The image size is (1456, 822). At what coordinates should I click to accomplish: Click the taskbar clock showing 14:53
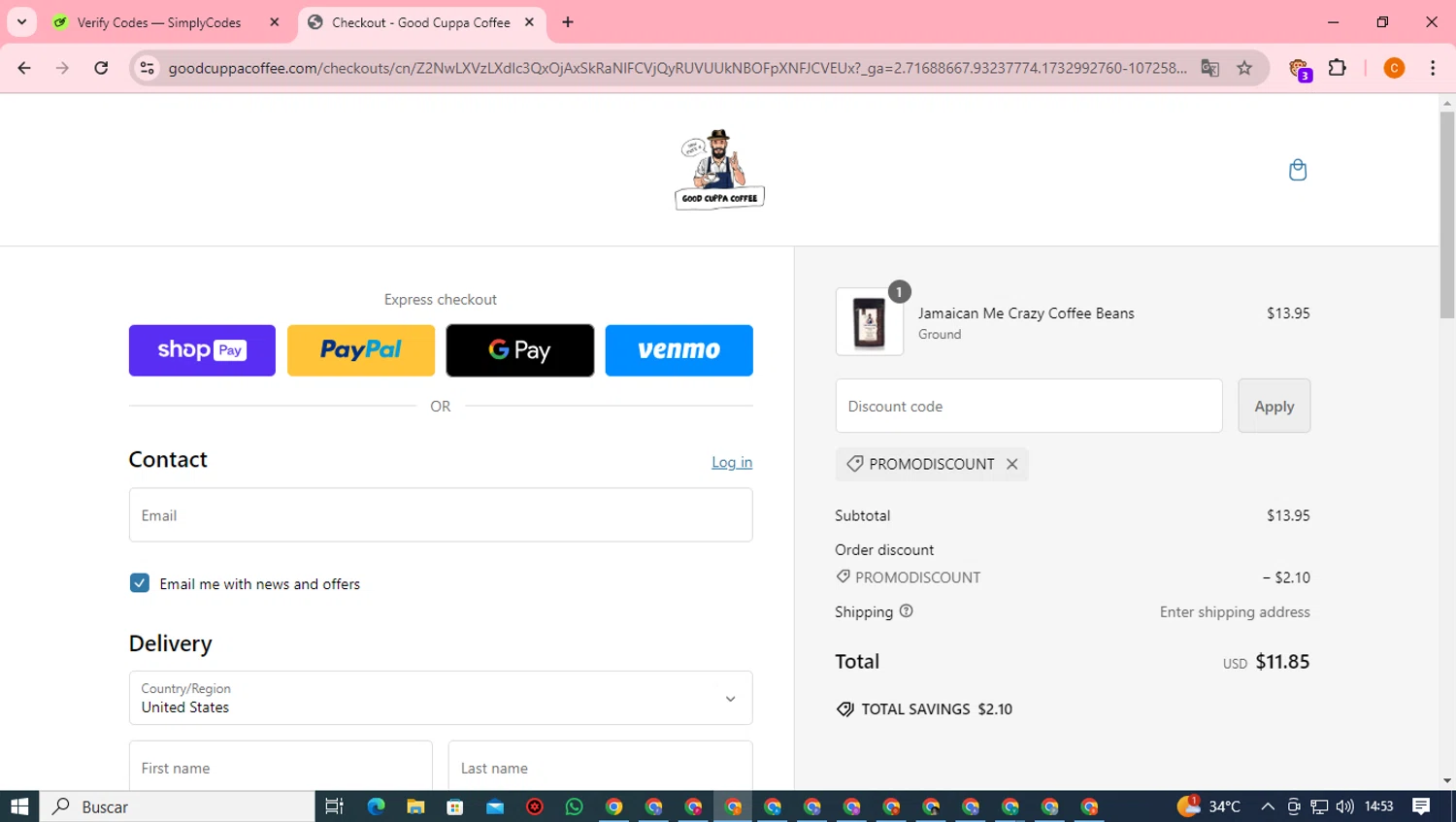(1379, 806)
